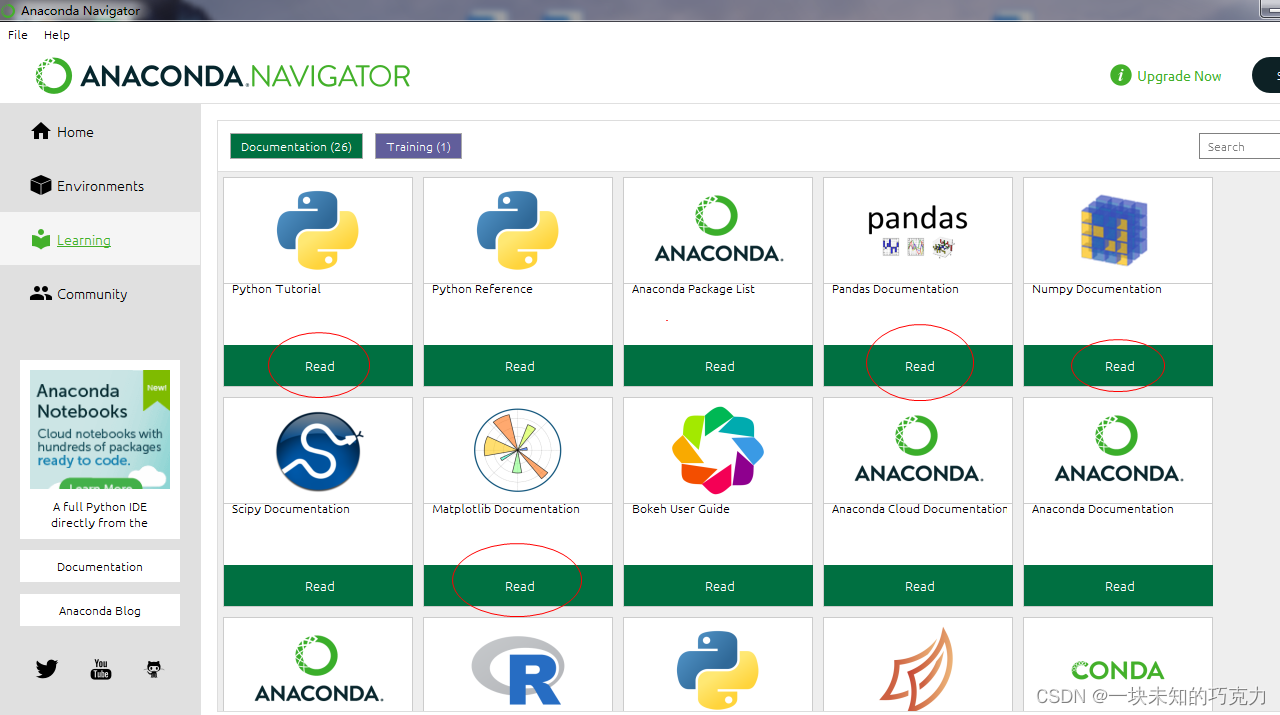1280x715 pixels.
Task: Open the GitHub octocat icon
Action: [x=153, y=669]
